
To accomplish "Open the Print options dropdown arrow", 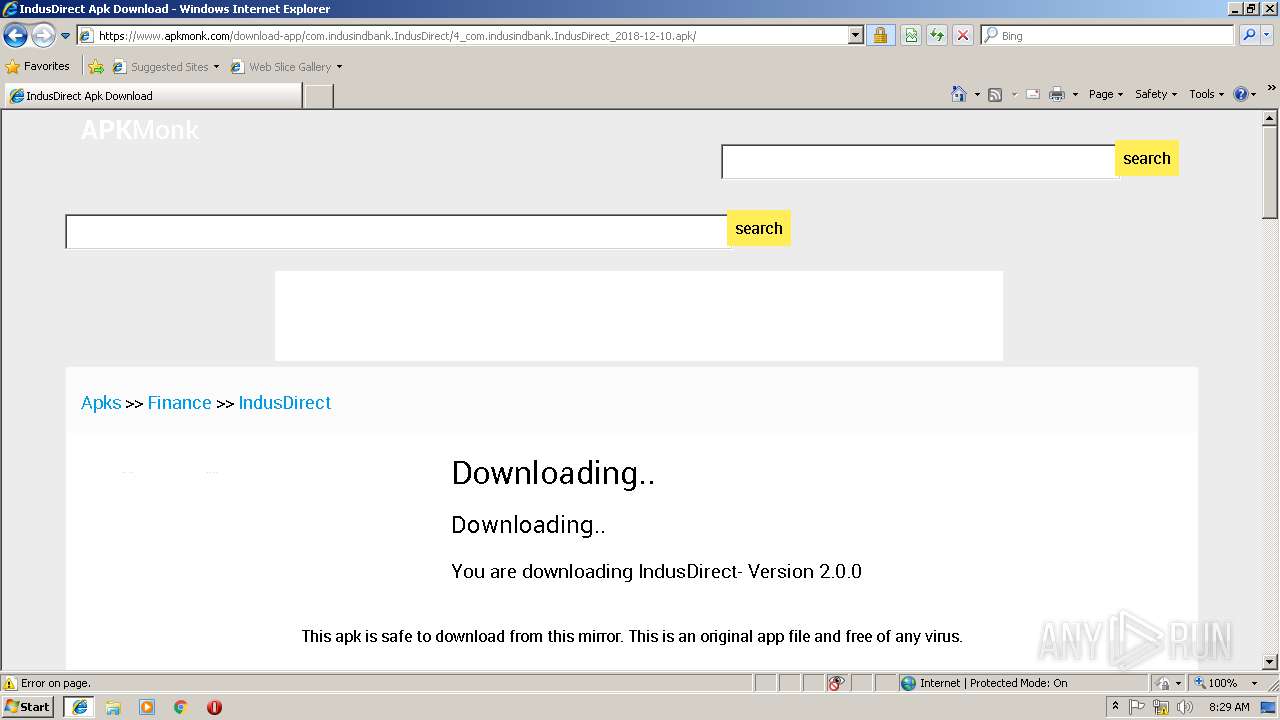I will tap(1075, 94).
